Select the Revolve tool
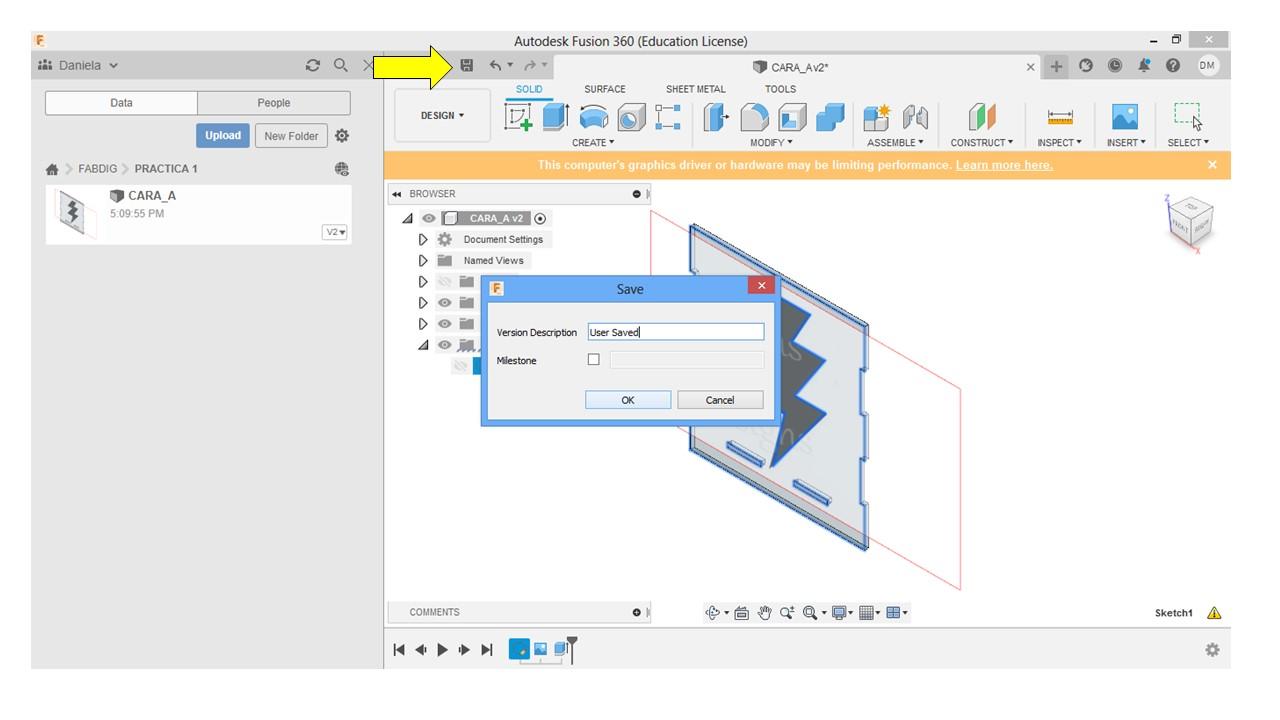The width and height of the screenshot is (1280, 720). coord(593,118)
